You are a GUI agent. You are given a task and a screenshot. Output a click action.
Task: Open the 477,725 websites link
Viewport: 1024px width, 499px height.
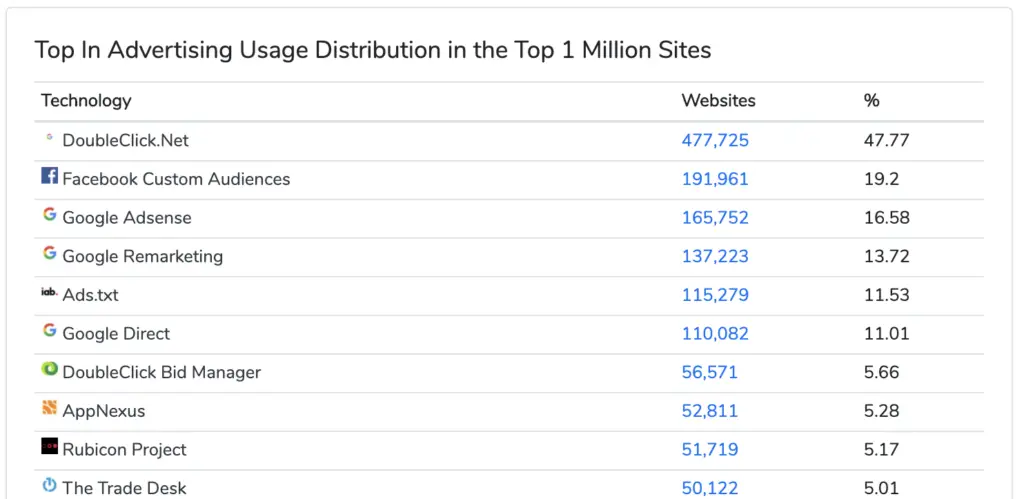715,140
